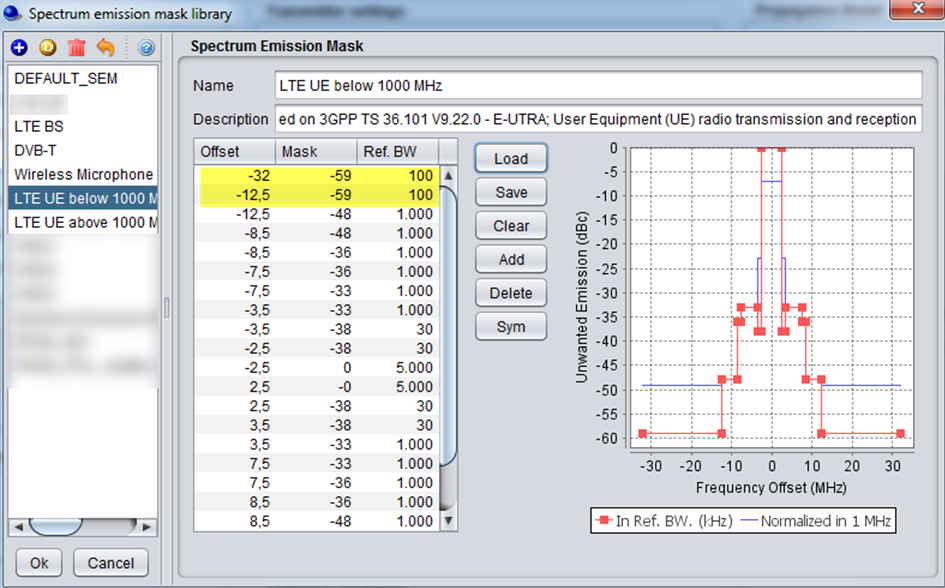Select DVB-T mask entry
The height and width of the screenshot is (588, 945).
(x=83, y=151)
